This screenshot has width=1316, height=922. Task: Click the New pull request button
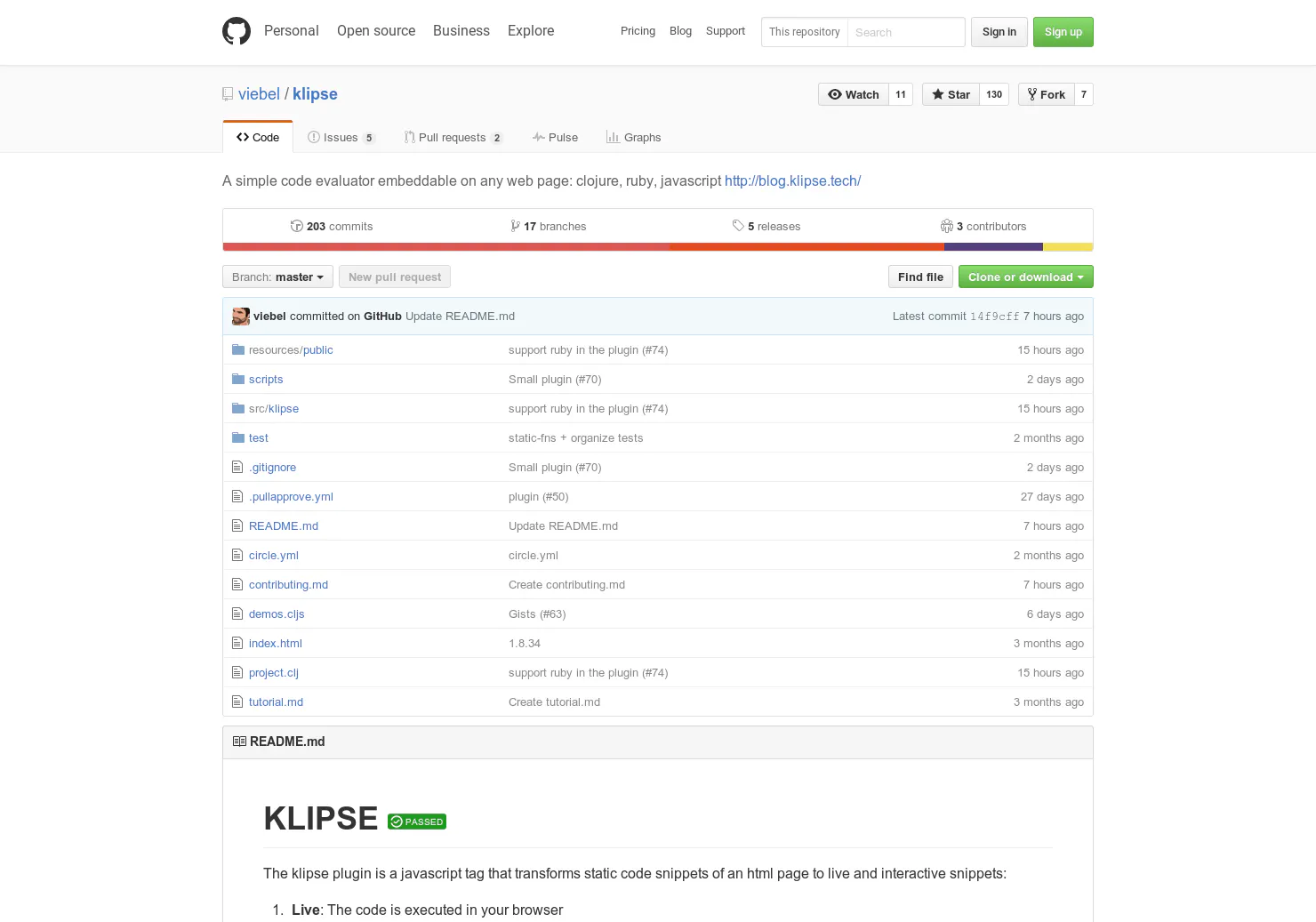(x=395, y=277)
